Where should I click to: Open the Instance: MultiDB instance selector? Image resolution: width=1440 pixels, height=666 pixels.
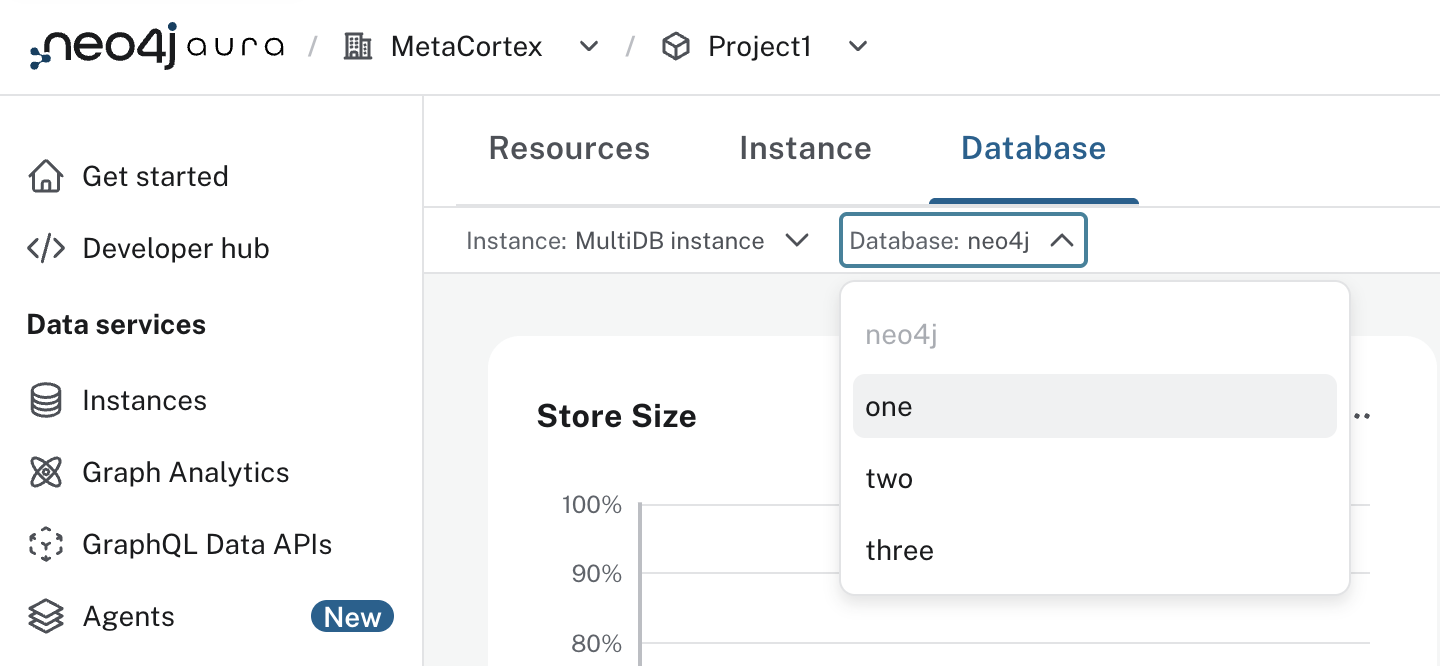(637, 241)
